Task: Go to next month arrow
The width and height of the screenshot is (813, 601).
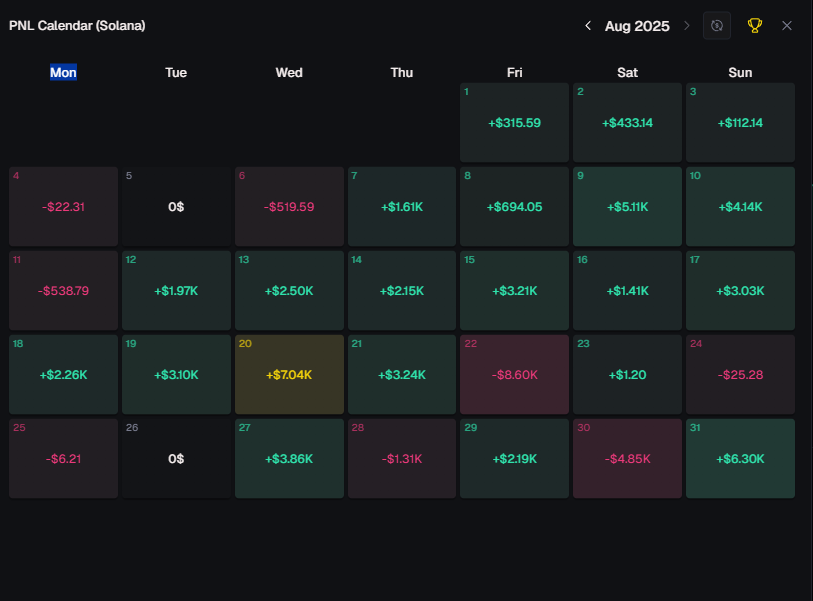Action: (686, 25)
